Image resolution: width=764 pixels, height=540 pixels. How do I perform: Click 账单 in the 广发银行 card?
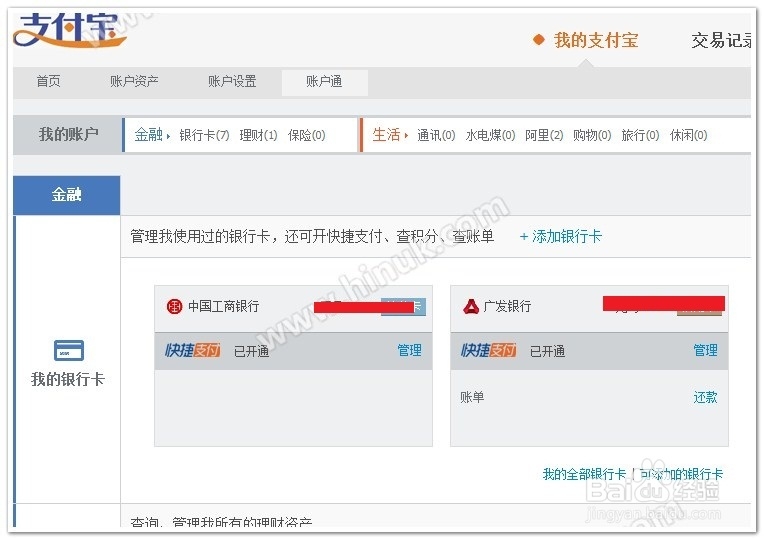click(472, 397)
